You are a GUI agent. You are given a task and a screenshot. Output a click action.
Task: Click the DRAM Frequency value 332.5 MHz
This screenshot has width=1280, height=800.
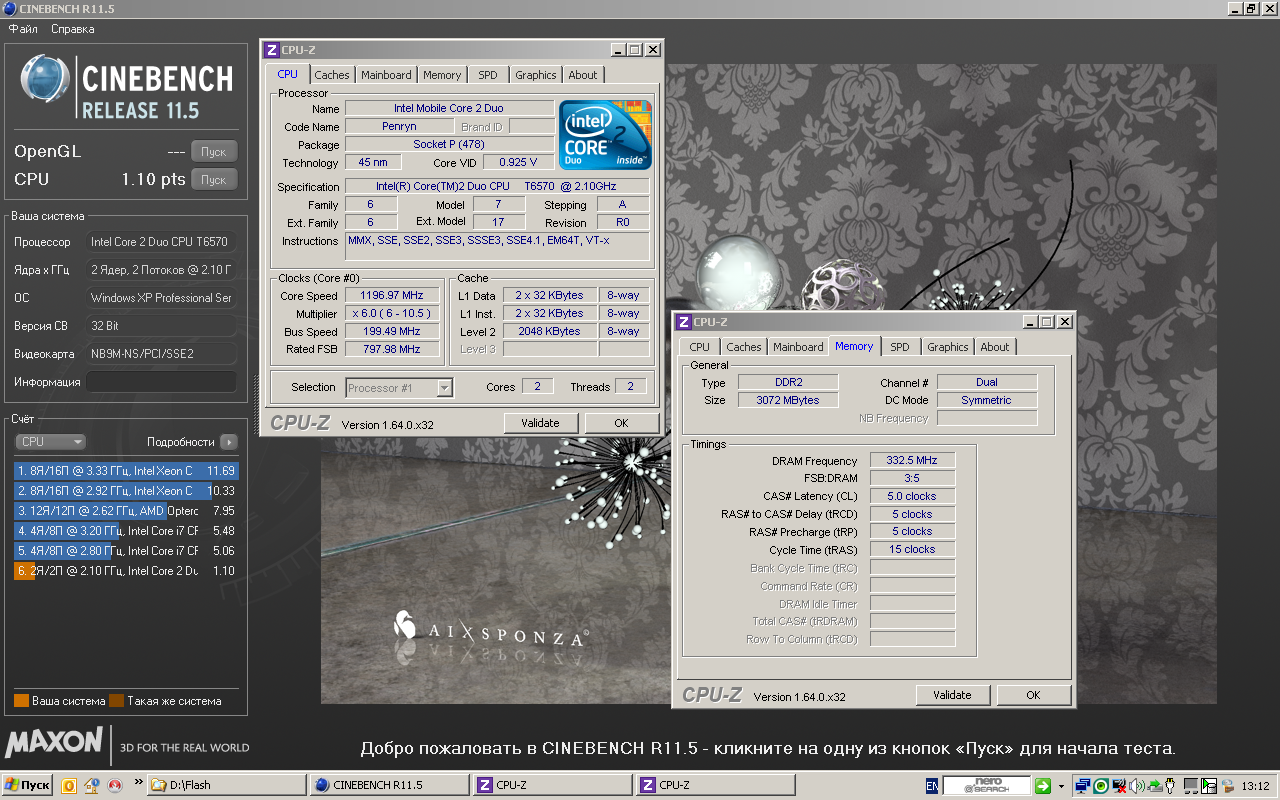912,460
